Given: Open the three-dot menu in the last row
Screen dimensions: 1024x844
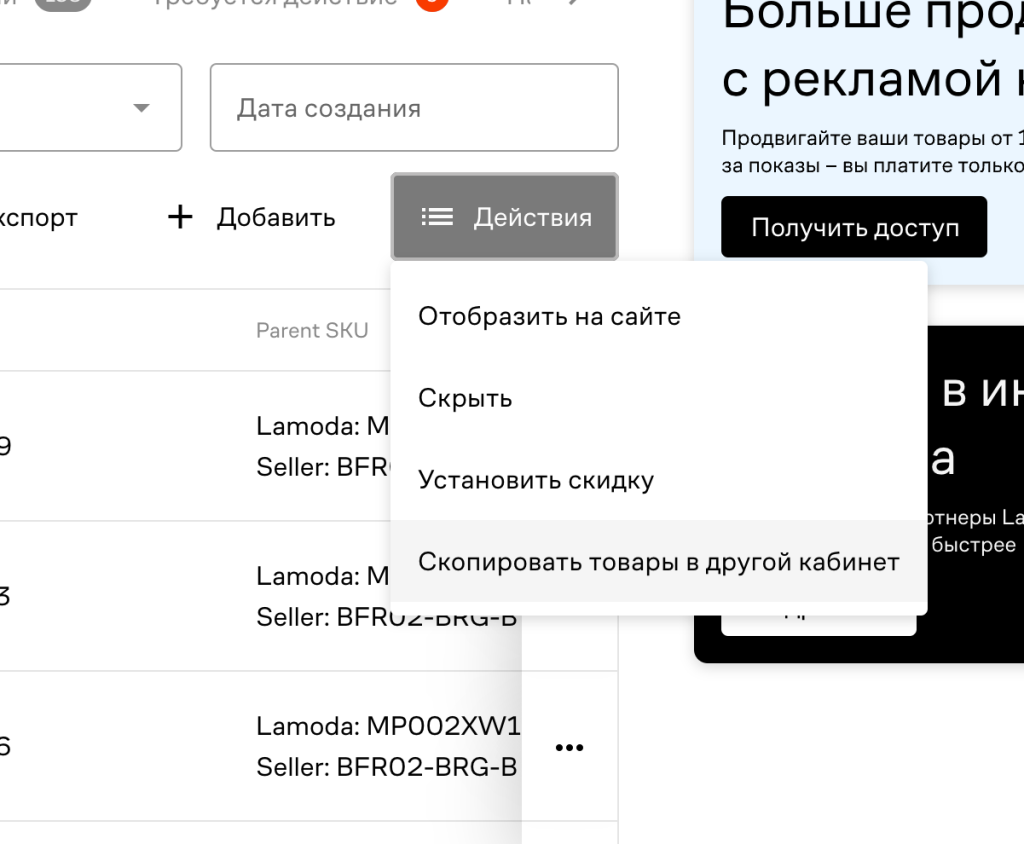Looking at the screenshot, I should (569, 747).
